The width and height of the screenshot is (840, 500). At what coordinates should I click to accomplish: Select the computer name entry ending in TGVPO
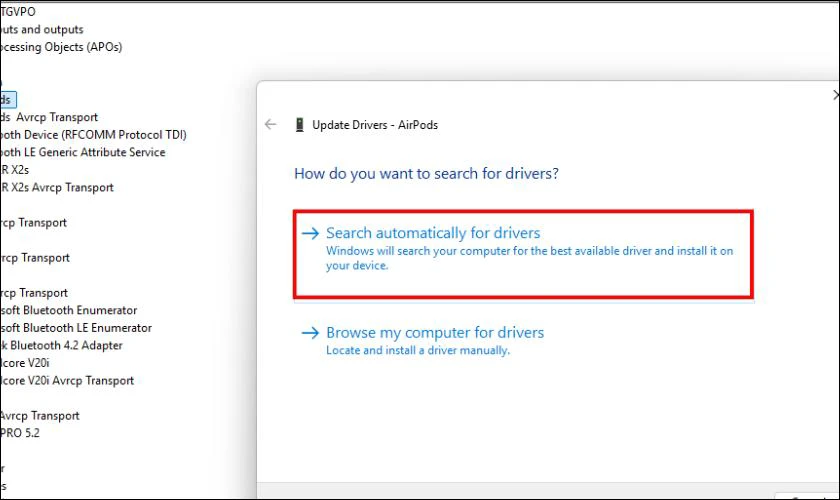[x=18, y=12]
